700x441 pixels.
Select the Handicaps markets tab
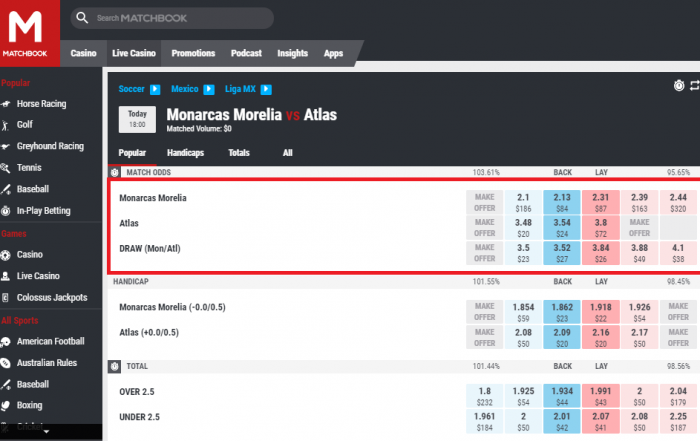[x=185, y=153]
